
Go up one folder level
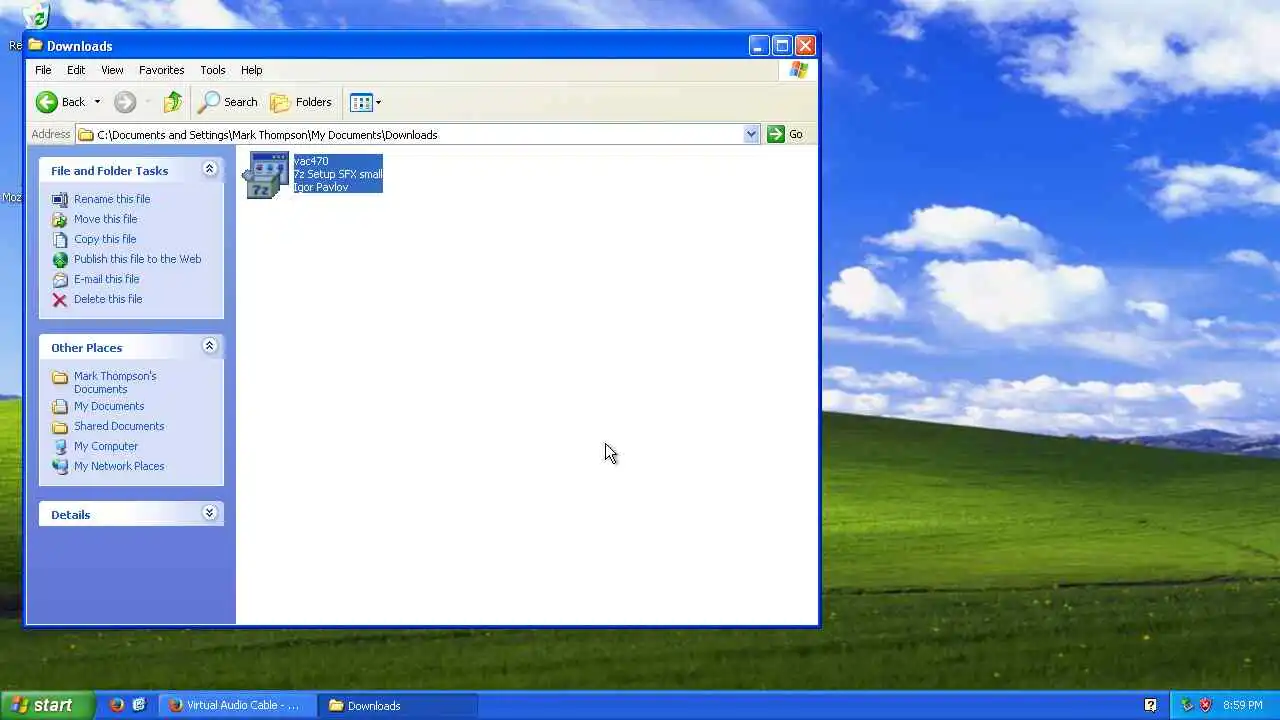click(x=173, y=102)
